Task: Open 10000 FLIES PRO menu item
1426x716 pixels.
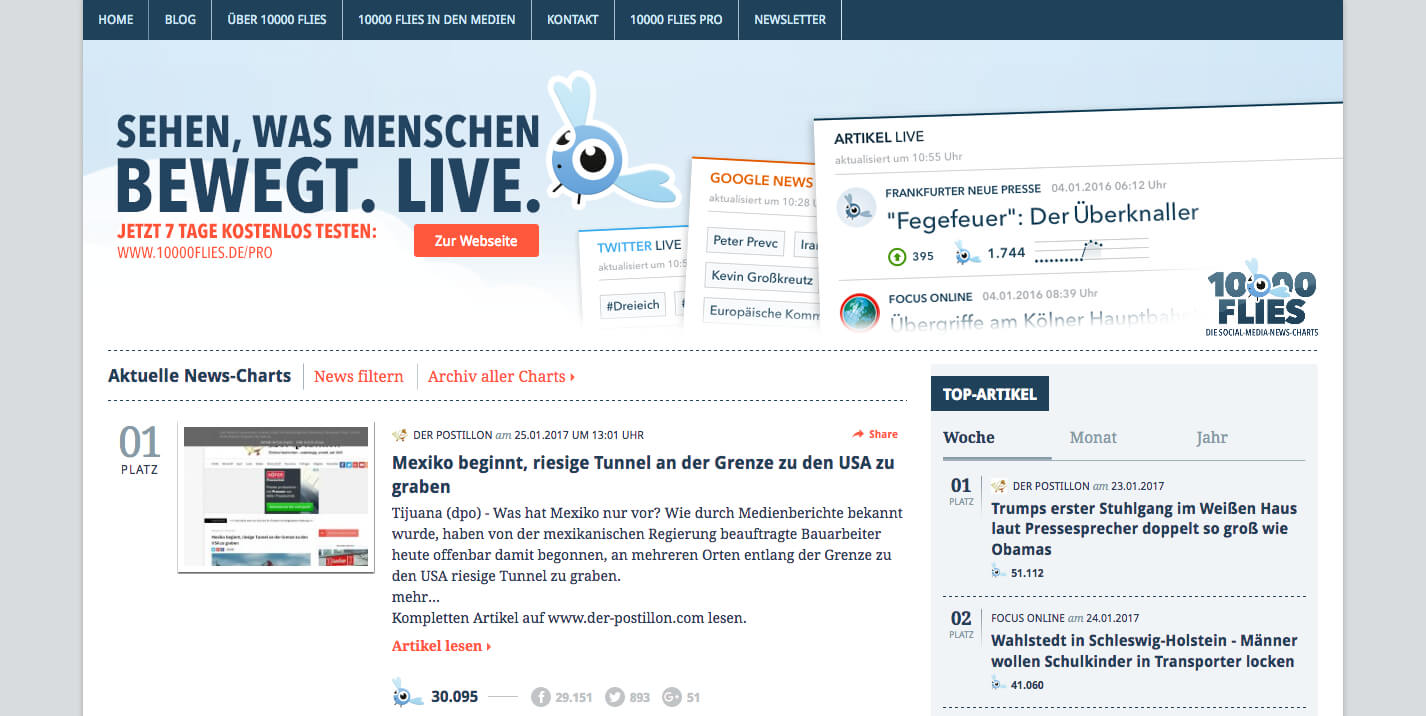Action: coord(676,20)
